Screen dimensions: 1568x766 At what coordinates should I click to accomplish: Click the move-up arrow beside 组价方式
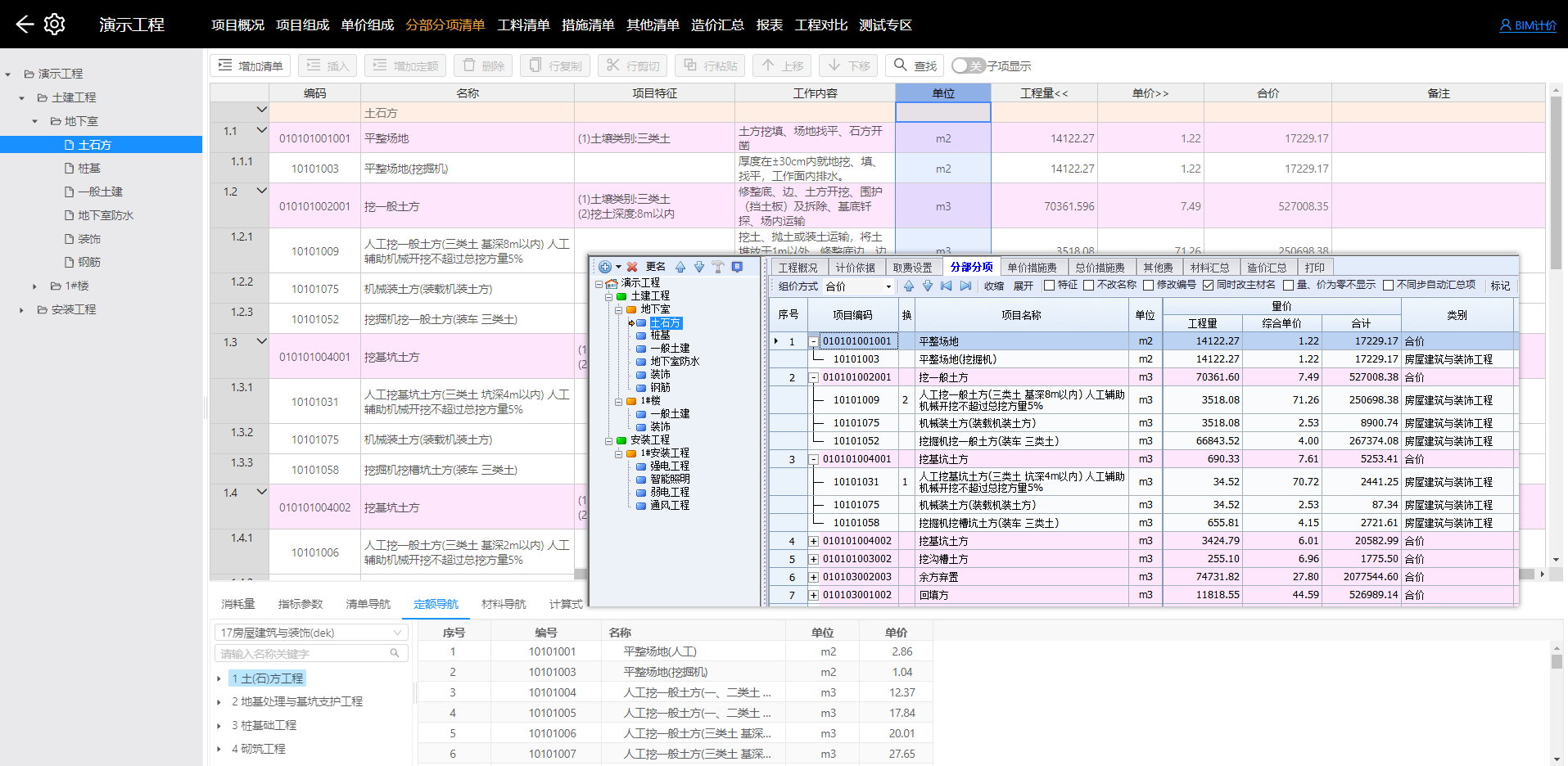[x=909, y=286]
